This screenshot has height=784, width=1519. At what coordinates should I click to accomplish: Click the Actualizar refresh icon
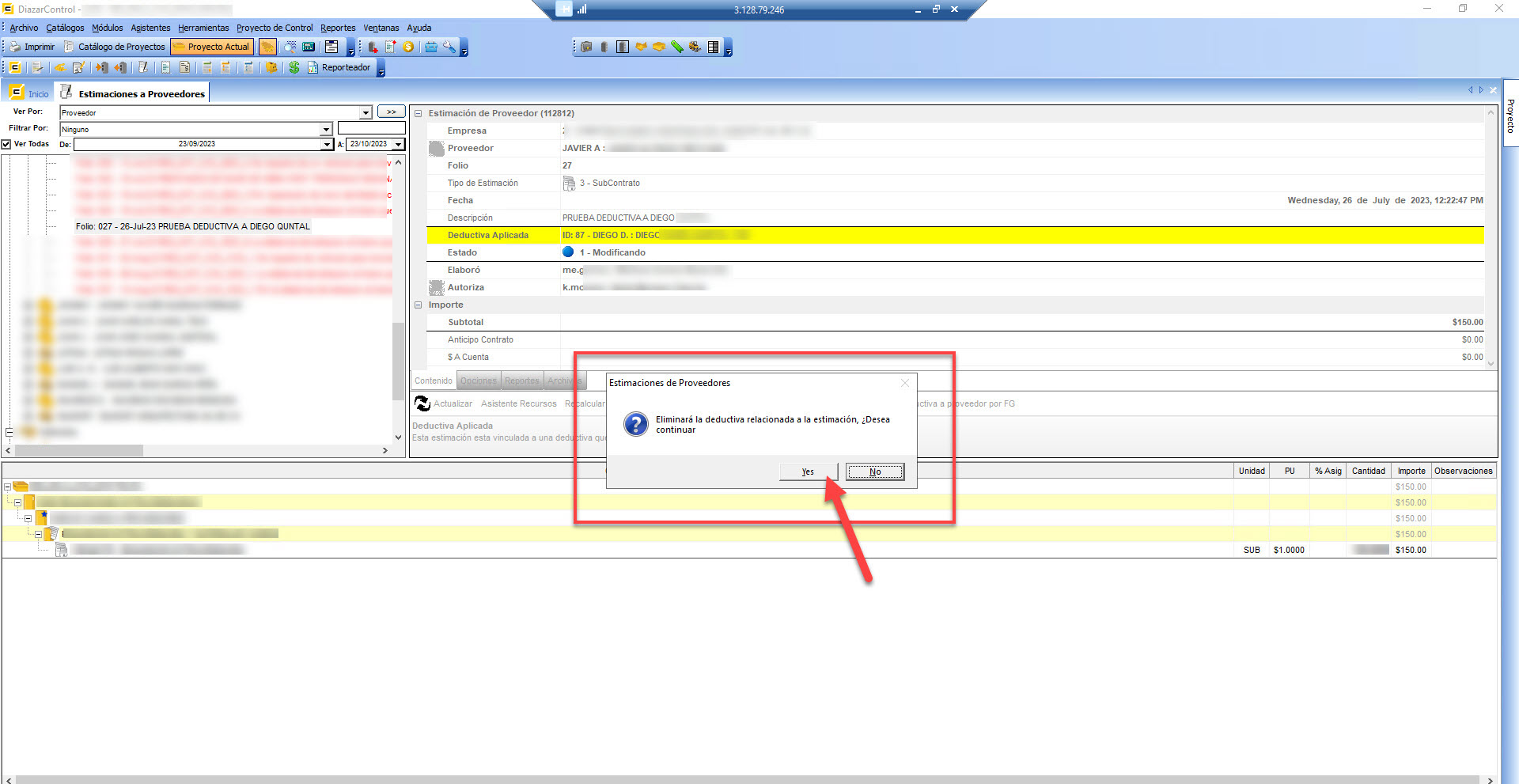tap(422, 404)
